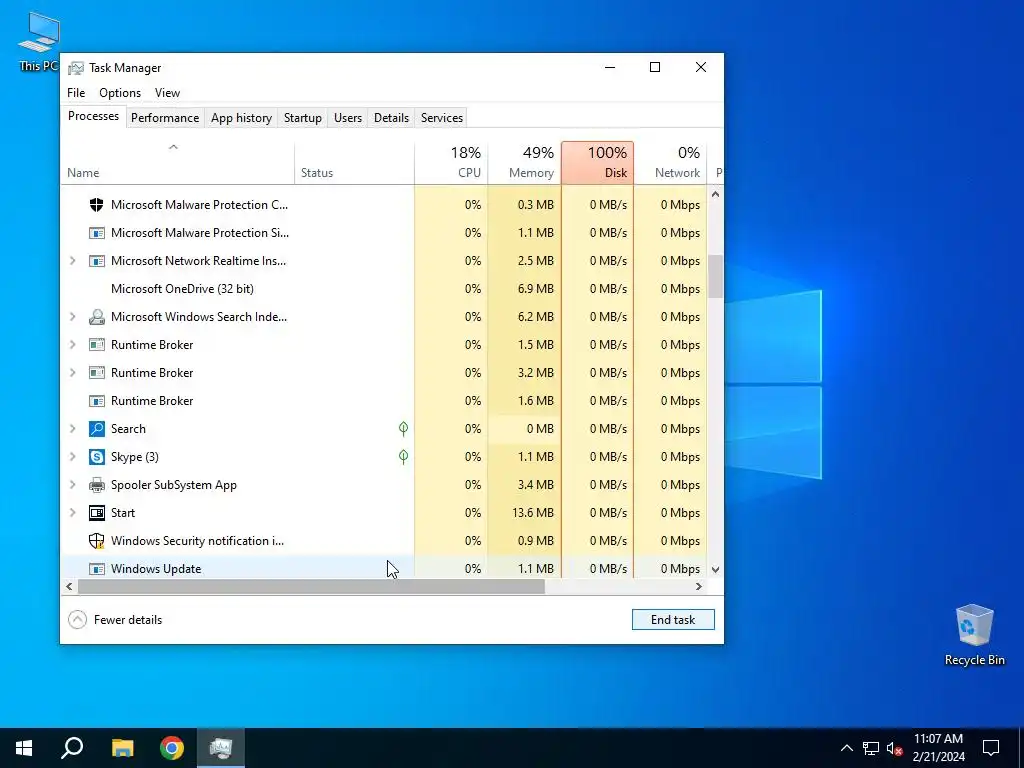Expand Microsoft Windows Search Indexer group
1024x768 pixels.
72,317
